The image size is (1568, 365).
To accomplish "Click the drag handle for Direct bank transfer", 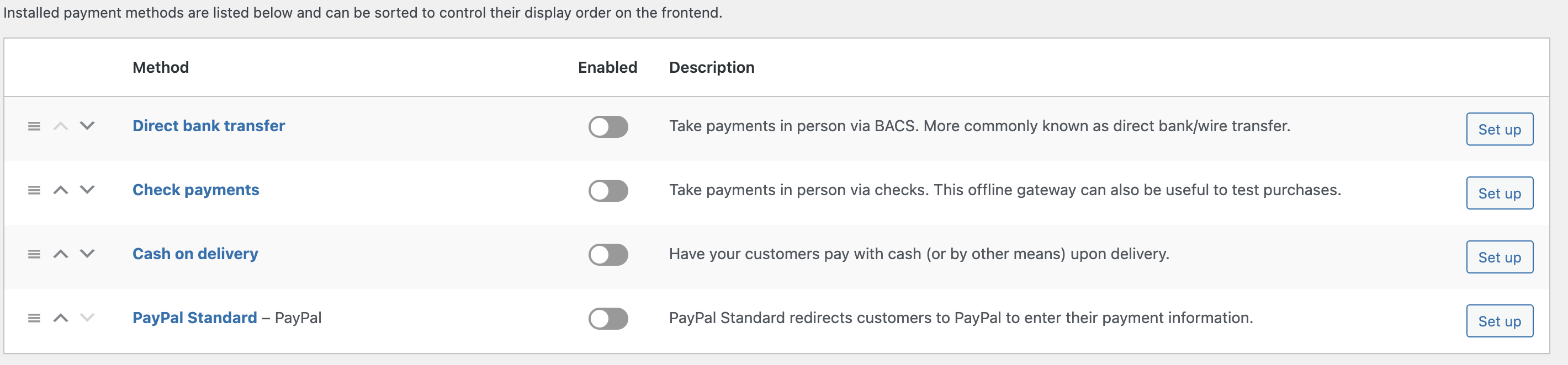I will 35,126.
